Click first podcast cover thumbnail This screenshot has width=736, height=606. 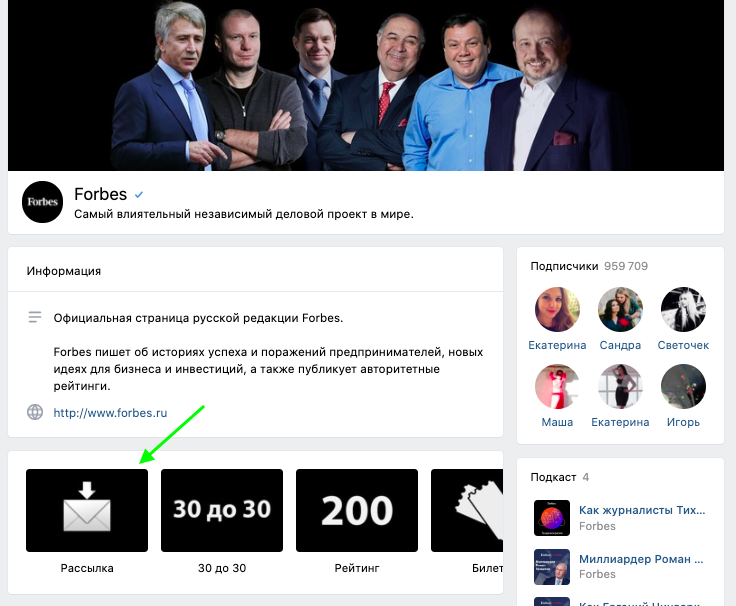pos(552,518)
